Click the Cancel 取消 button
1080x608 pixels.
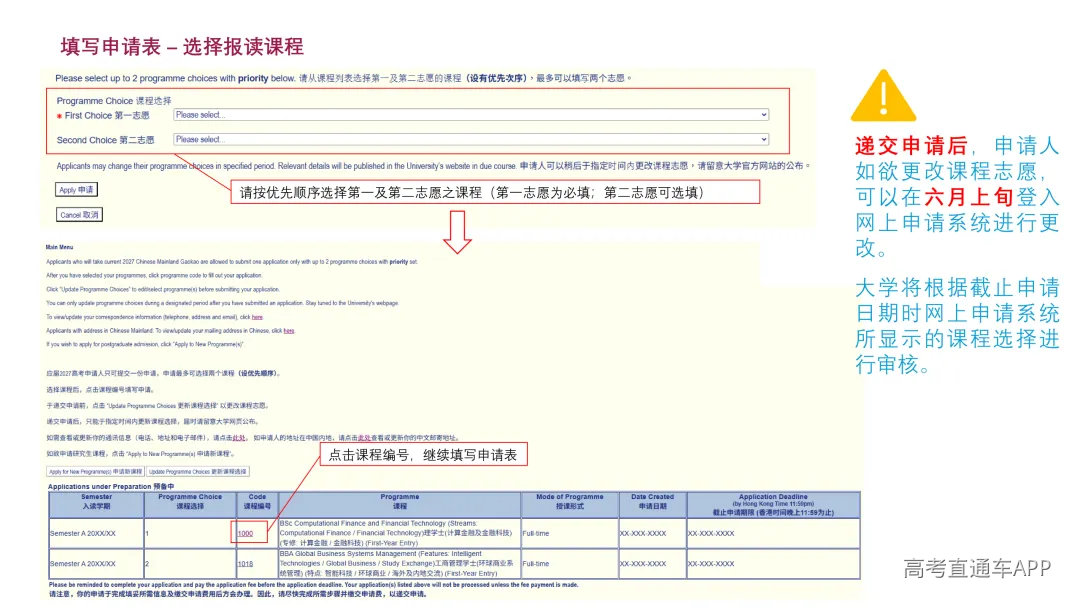tap(79, 215)
